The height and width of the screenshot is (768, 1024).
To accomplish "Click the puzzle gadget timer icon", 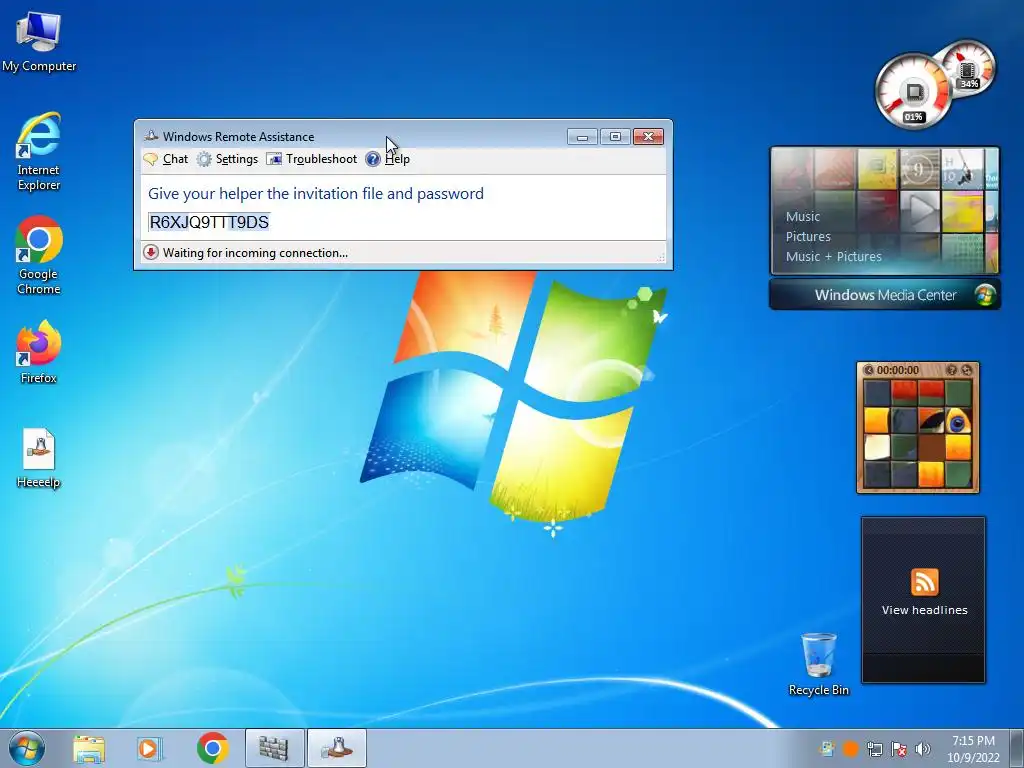I will 869,370.
